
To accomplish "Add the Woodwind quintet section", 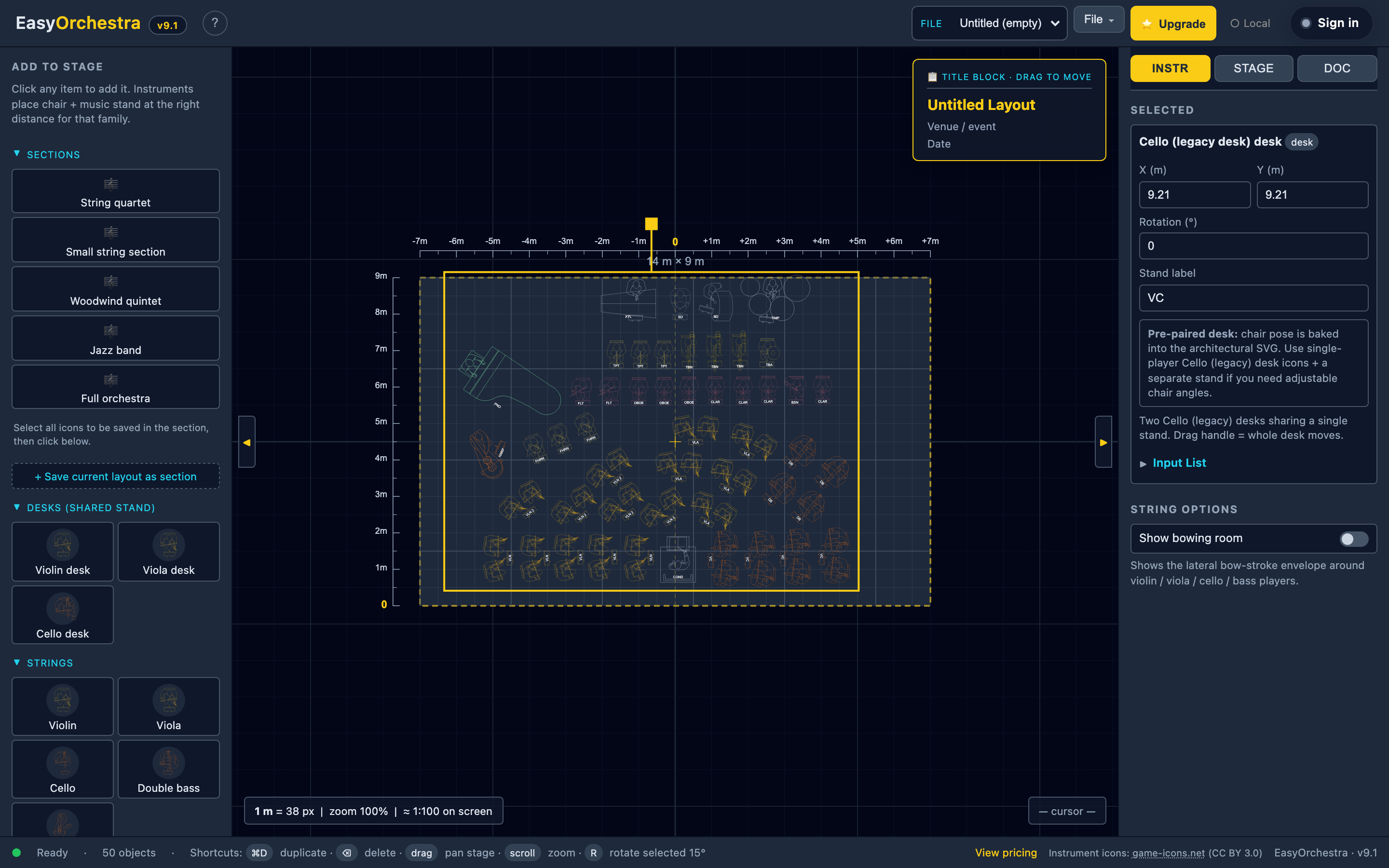I will (x=115, y=289).
